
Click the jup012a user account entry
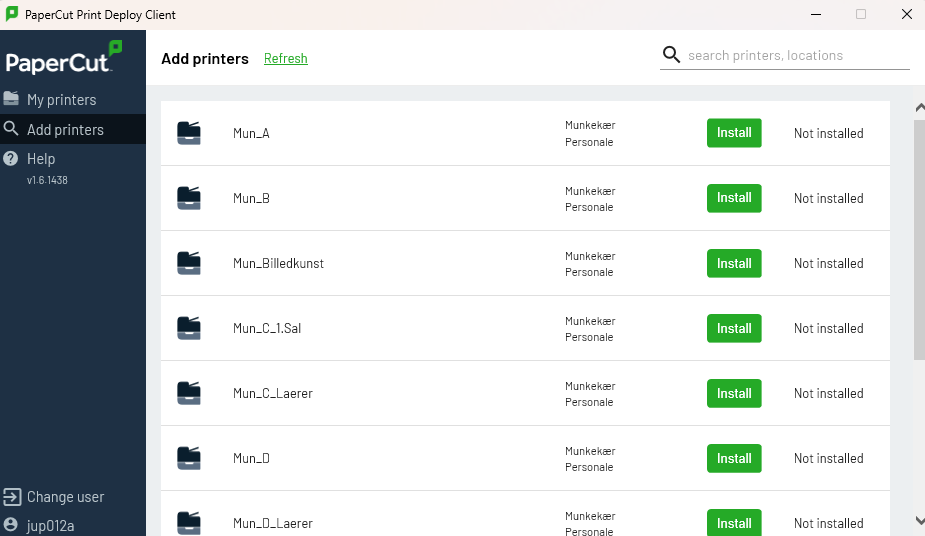[x=50, y=525]
